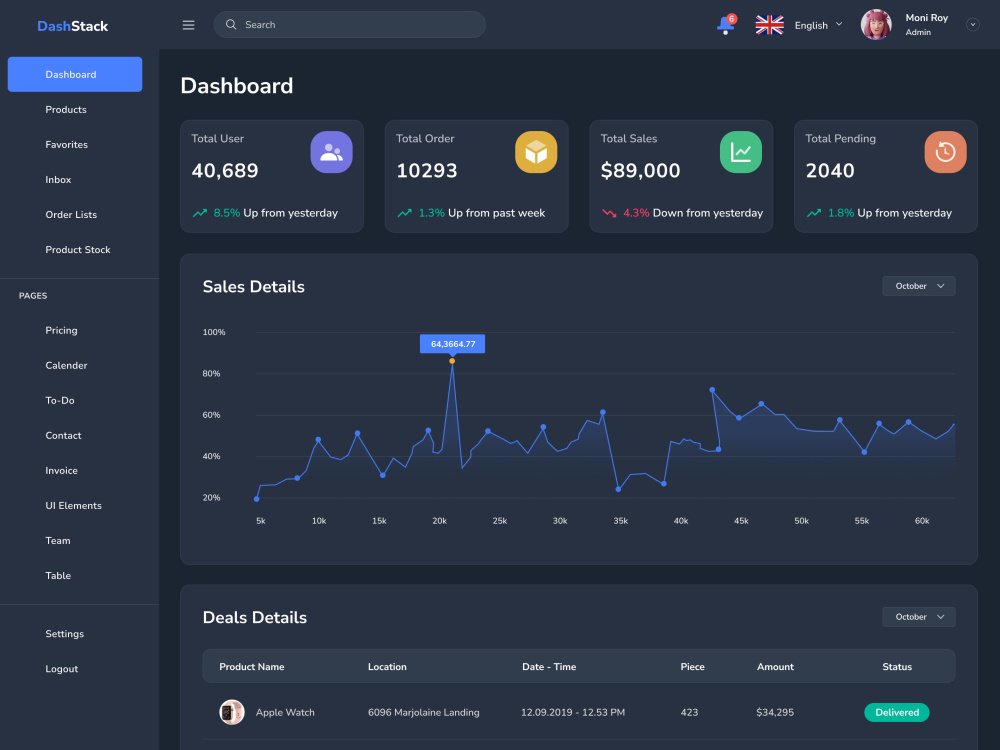Click the Sales Details heading
The height and width of the screenshot is (750, 1000).
click(253, 287)
